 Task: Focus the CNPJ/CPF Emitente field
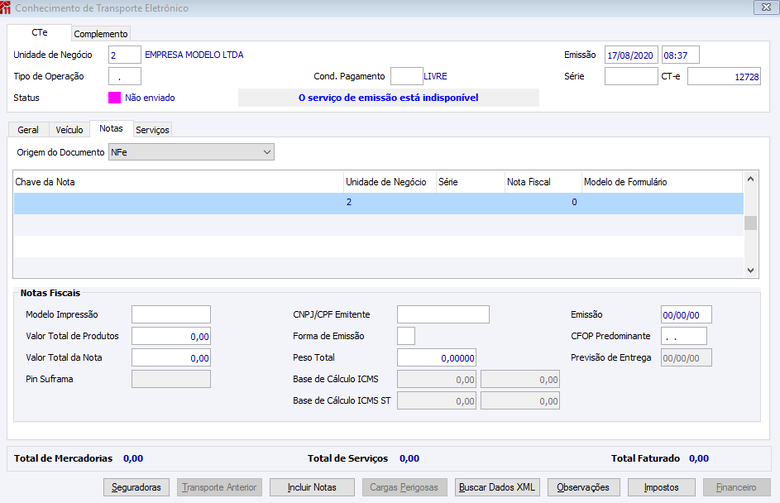tap(443, 314)
